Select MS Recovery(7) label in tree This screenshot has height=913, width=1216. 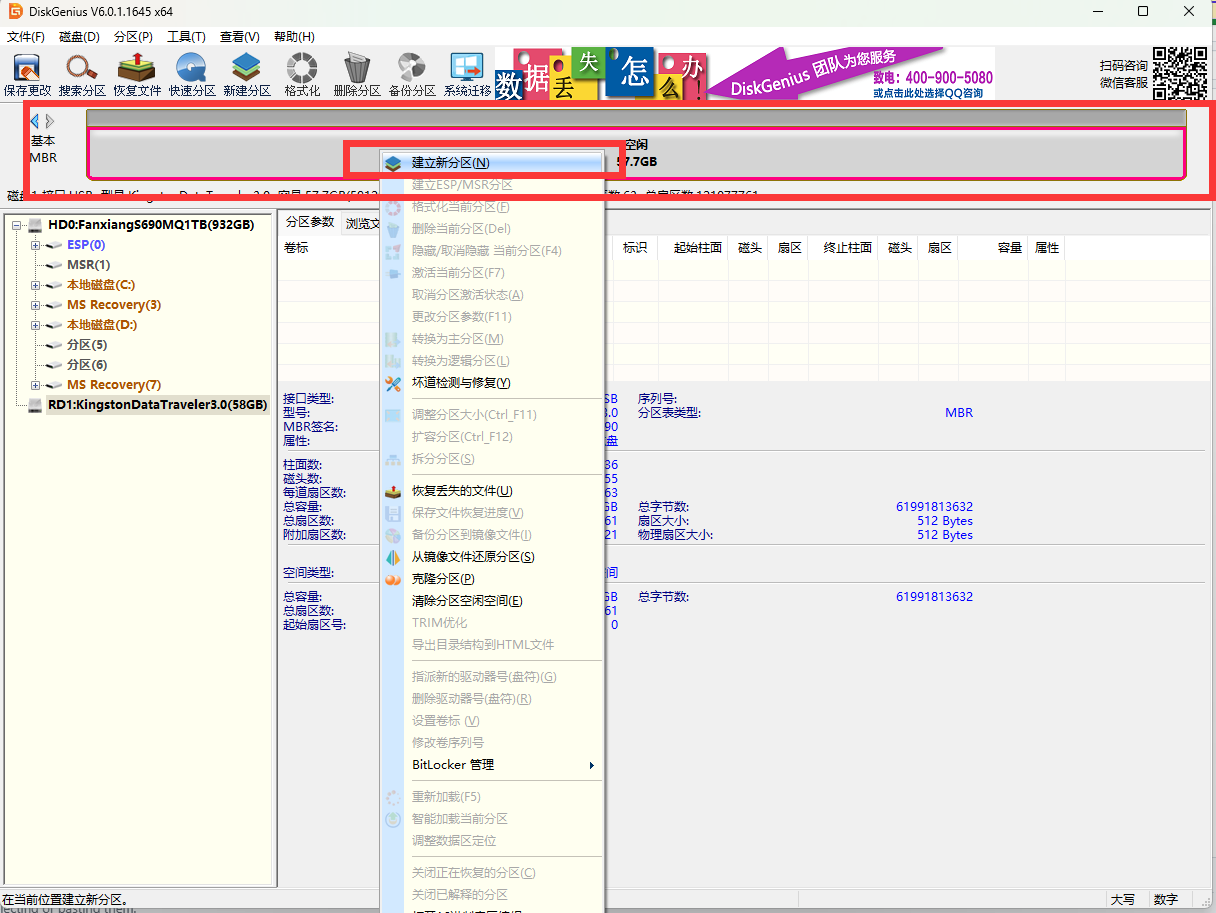coord(114,385)
